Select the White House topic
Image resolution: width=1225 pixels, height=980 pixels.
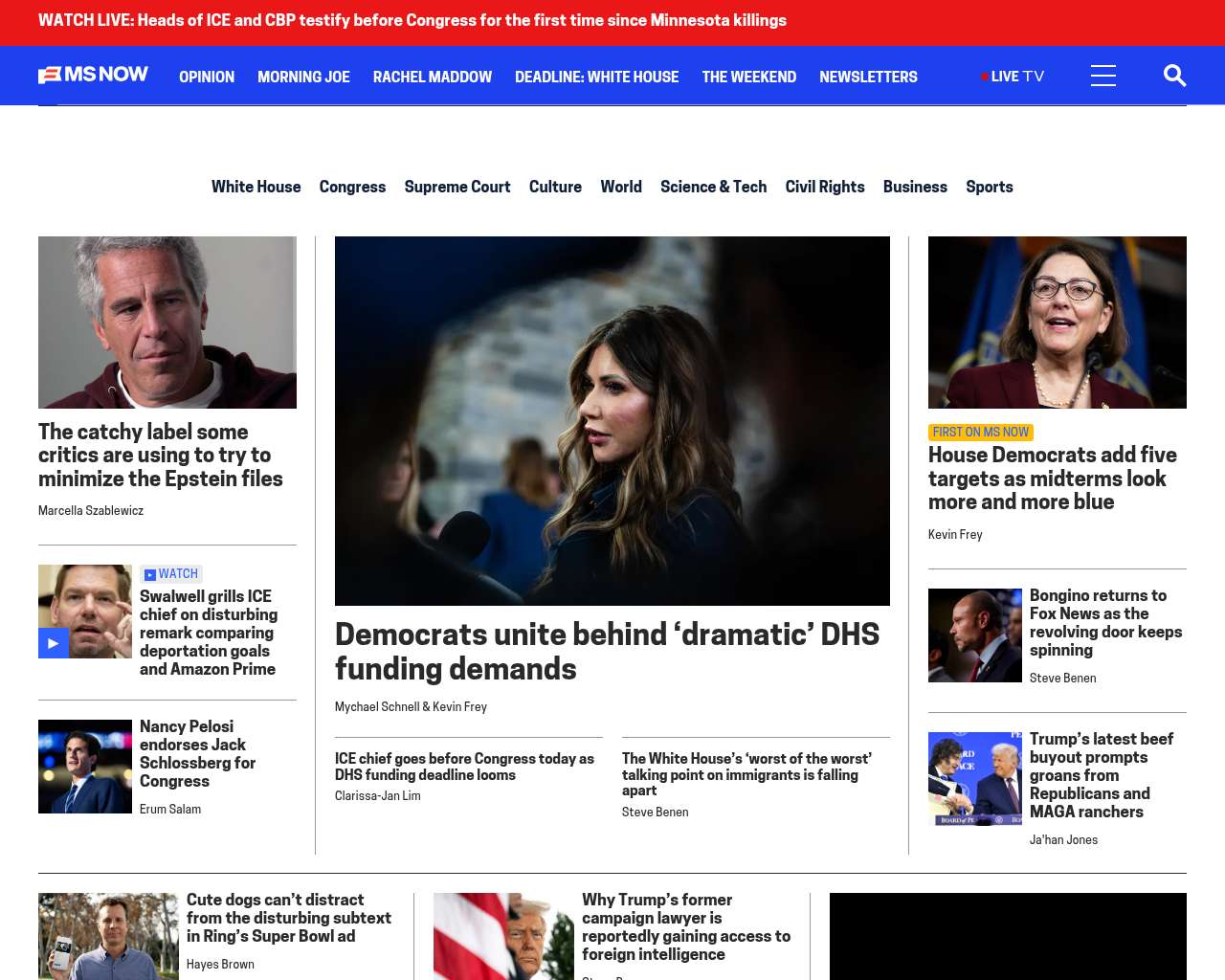point(256,187)
